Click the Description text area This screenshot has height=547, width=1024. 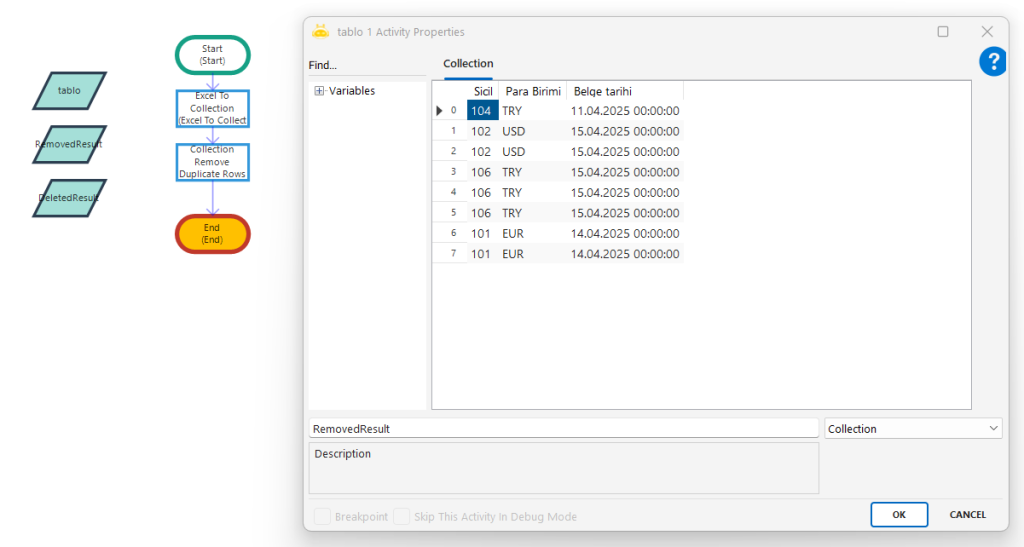(x=563, y=468)
